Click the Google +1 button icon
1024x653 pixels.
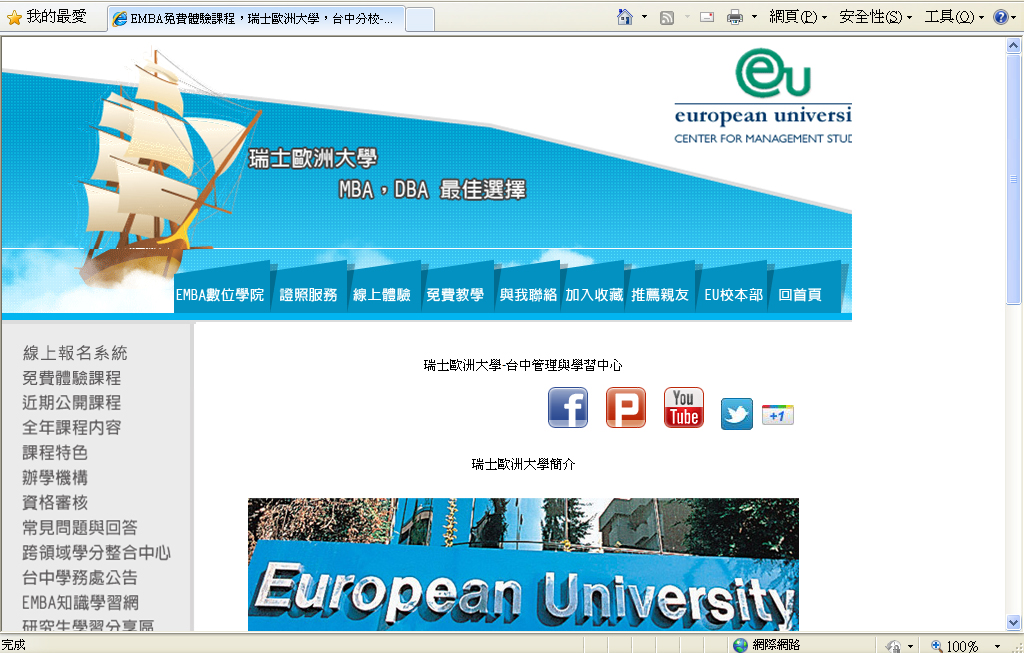pyautogui.click(x=778, y=415)
